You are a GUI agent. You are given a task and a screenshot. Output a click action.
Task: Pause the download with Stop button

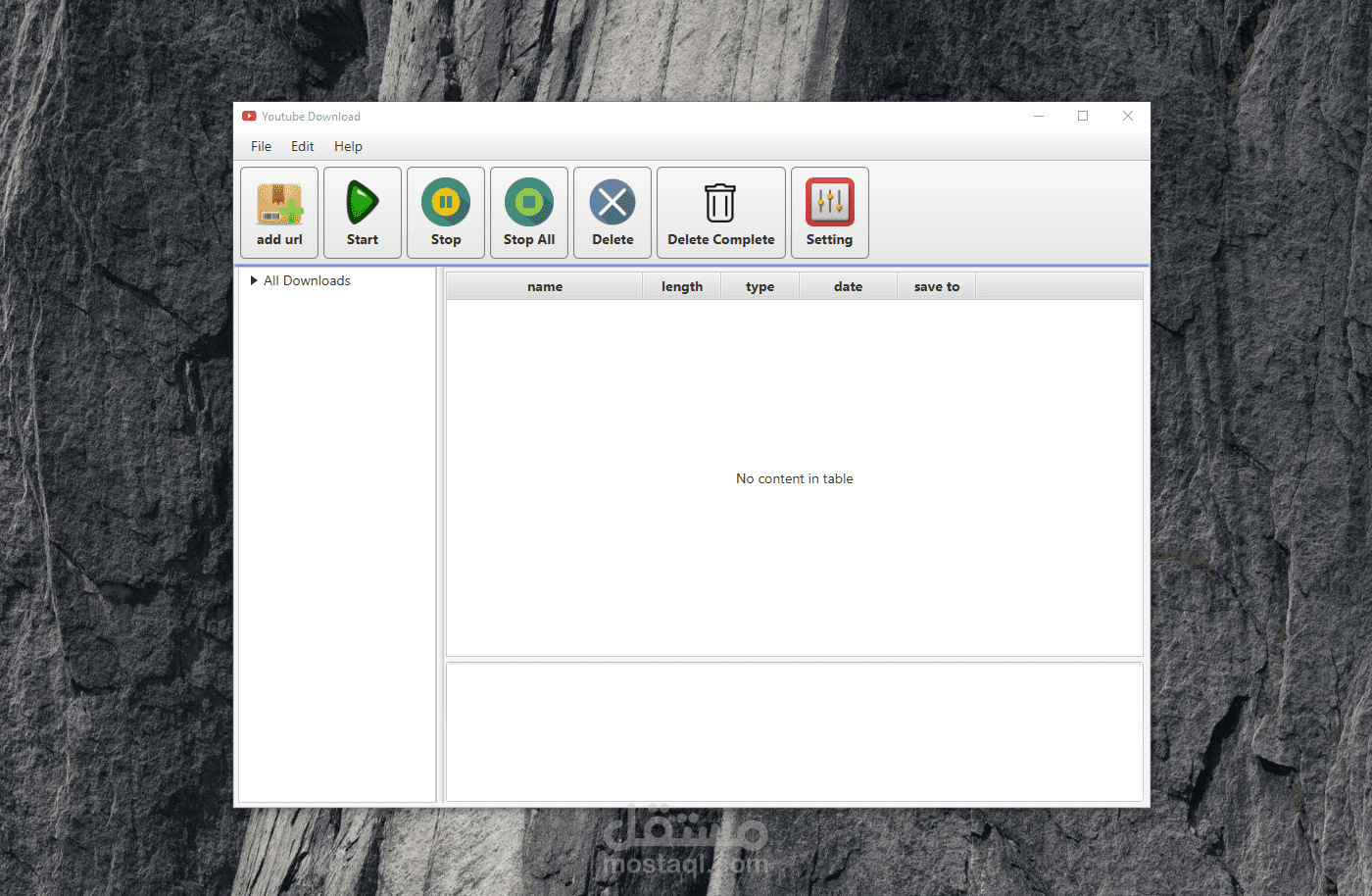tap(446, 213)
